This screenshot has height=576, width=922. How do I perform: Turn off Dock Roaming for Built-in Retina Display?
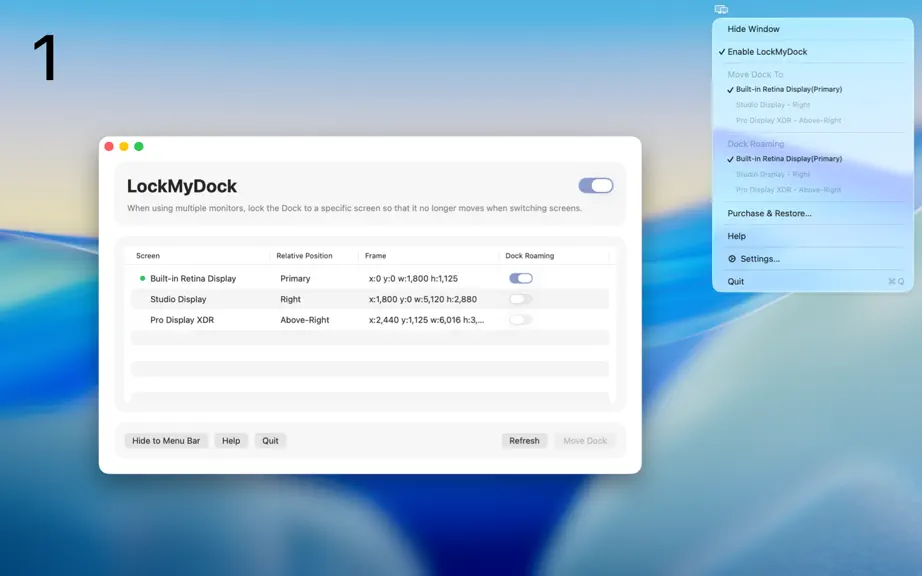(x=521, y=279)
